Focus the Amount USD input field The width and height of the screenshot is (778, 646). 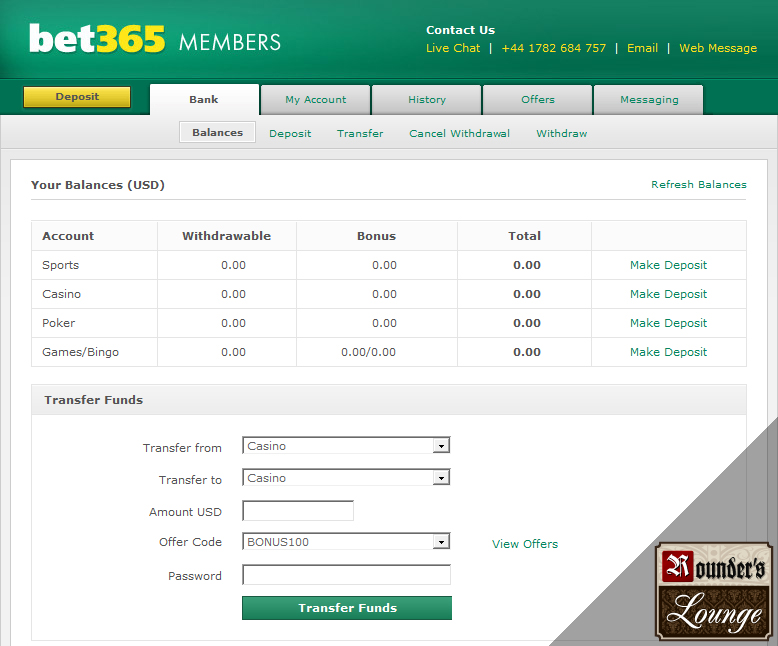[298, 511]
